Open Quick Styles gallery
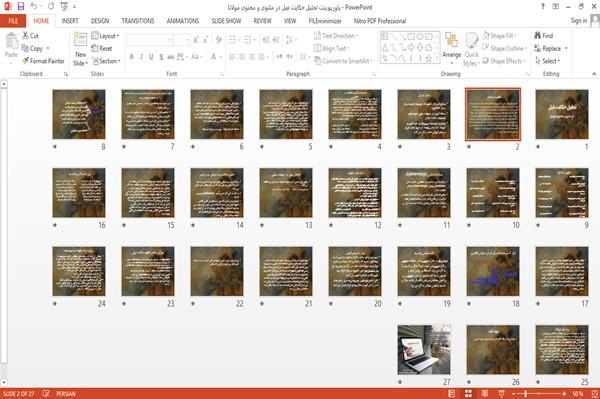Screen dimensions: 600x399 pos(471,49)
